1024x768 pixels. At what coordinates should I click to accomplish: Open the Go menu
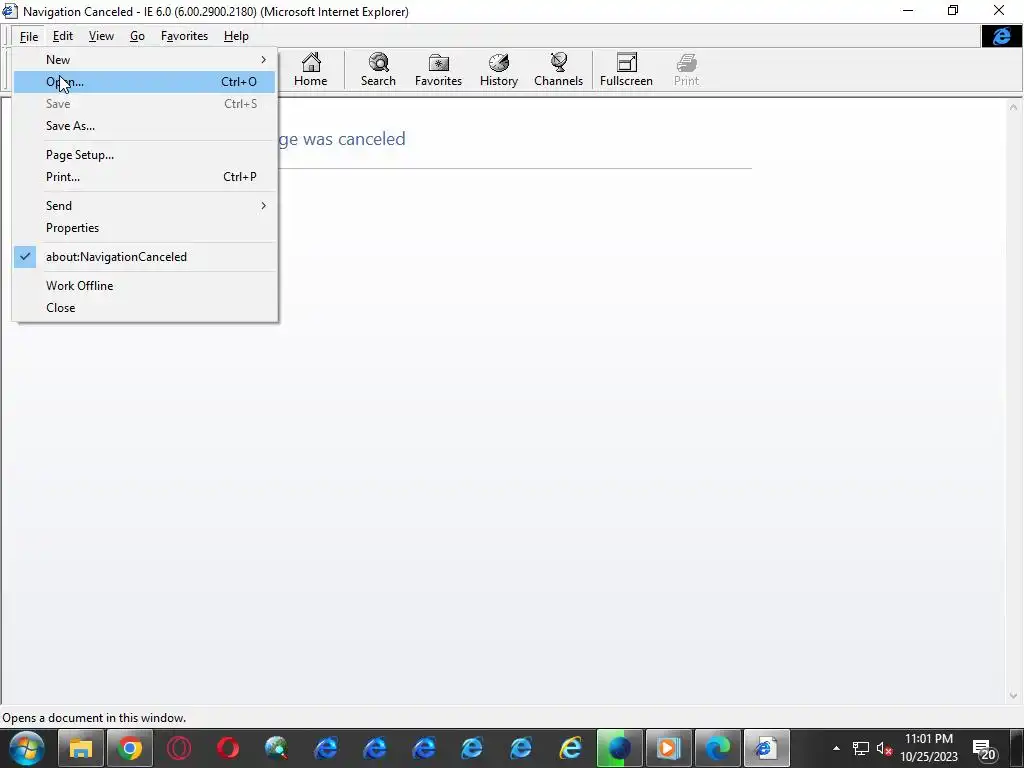(137, 37)
